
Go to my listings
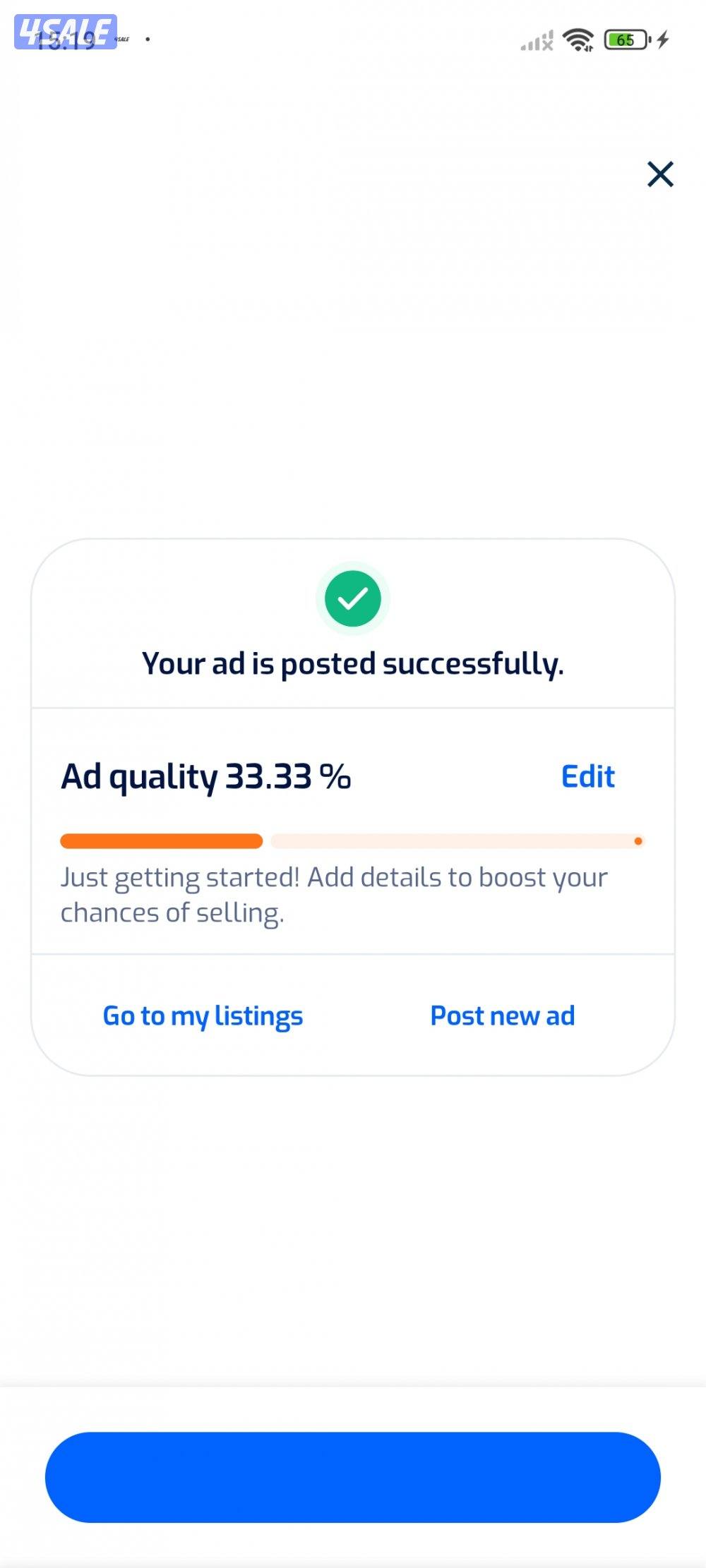[x=203, y=1016]
